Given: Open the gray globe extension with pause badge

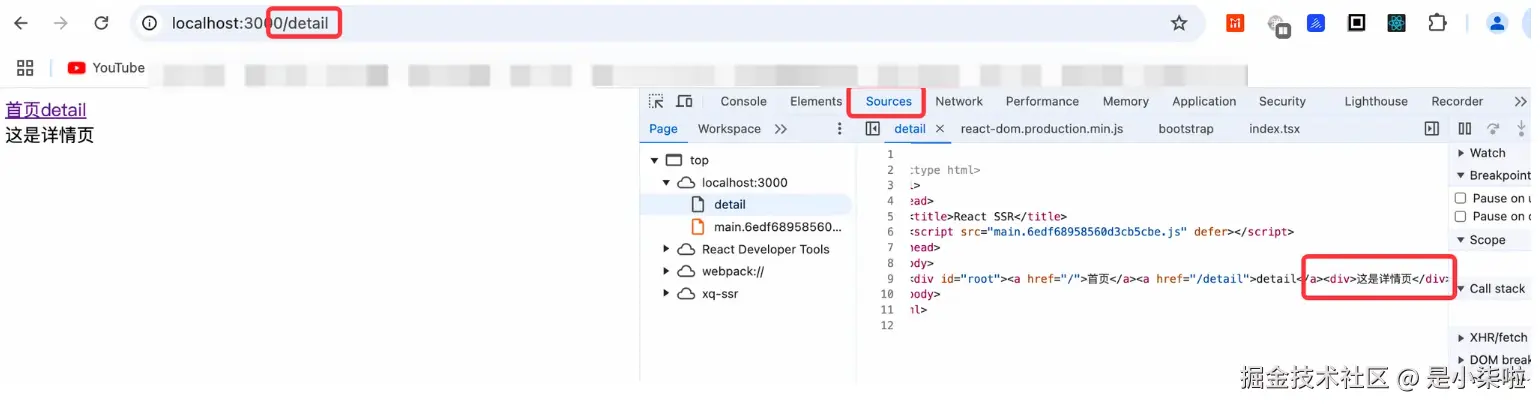Looking at the screenshot, I should [1278, 25].
